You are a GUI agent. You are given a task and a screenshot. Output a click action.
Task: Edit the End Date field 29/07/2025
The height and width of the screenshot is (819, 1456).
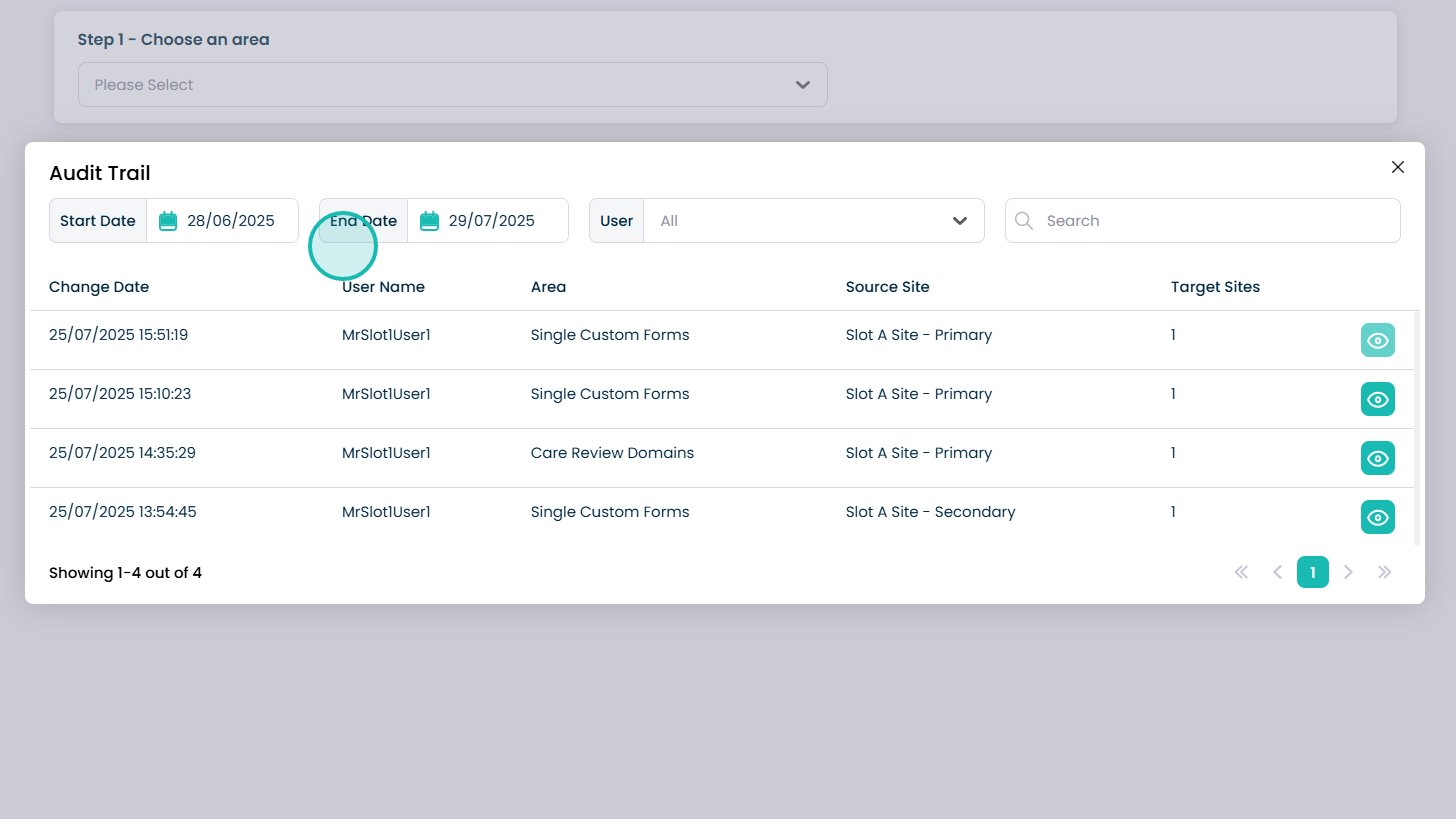(x=492, y=221)
